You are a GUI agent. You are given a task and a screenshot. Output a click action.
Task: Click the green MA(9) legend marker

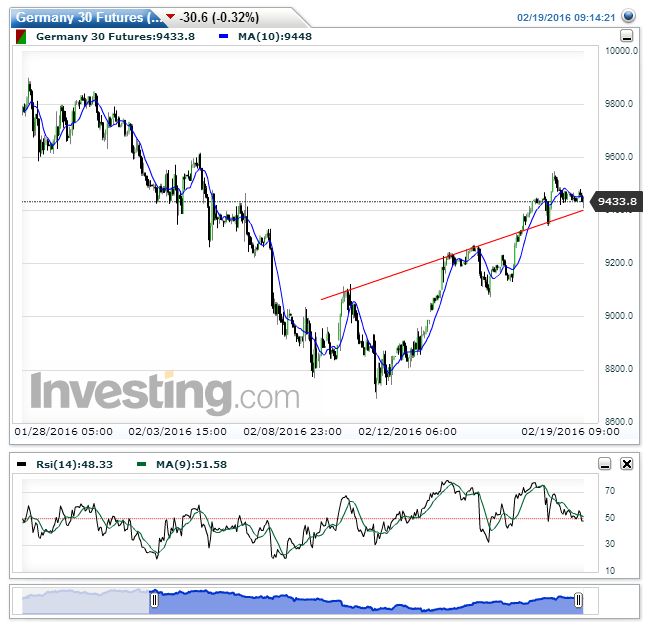click(x=141, y=464)
